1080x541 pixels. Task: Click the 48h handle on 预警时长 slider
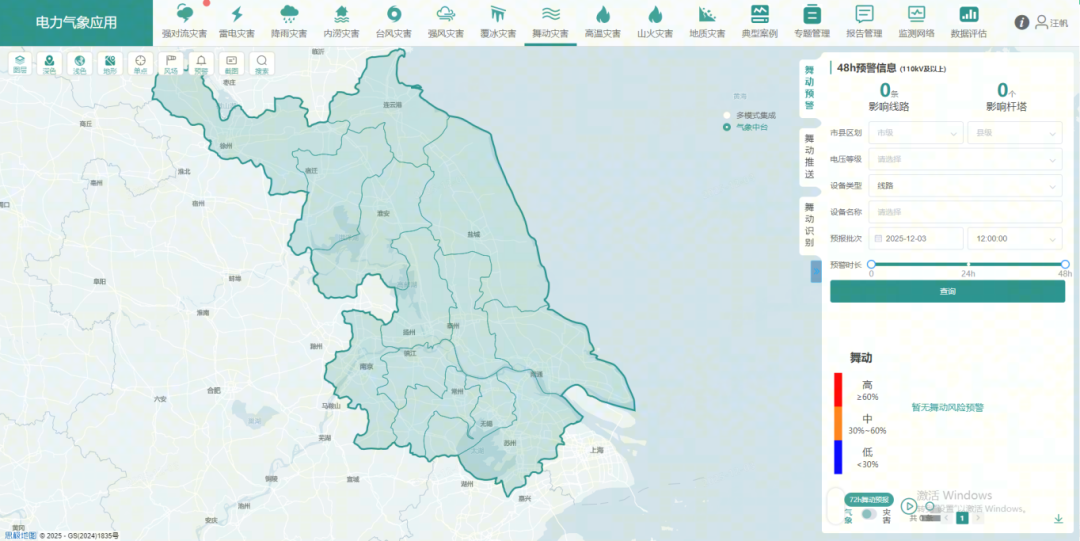click(x=1065, y=264)
